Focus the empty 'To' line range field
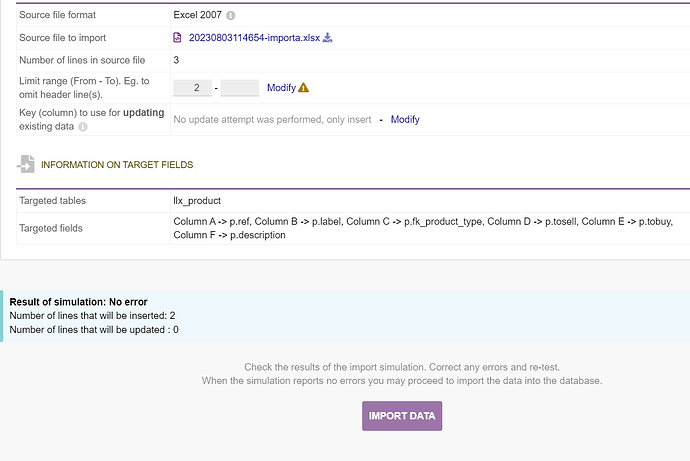Image resolution: width=690 pixels, height=461 pixels. [240, 88]
